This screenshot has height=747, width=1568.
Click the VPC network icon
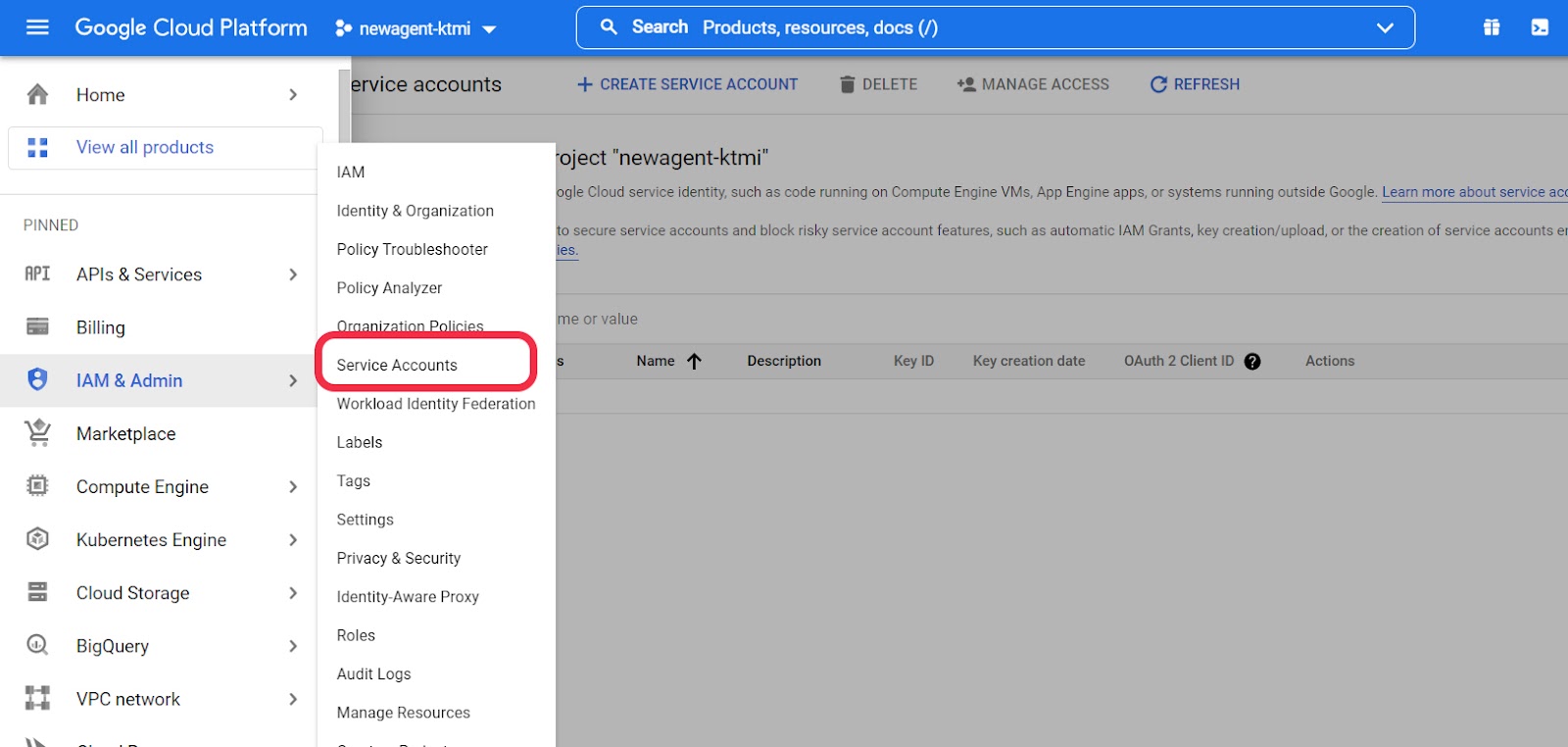point(37,698)
